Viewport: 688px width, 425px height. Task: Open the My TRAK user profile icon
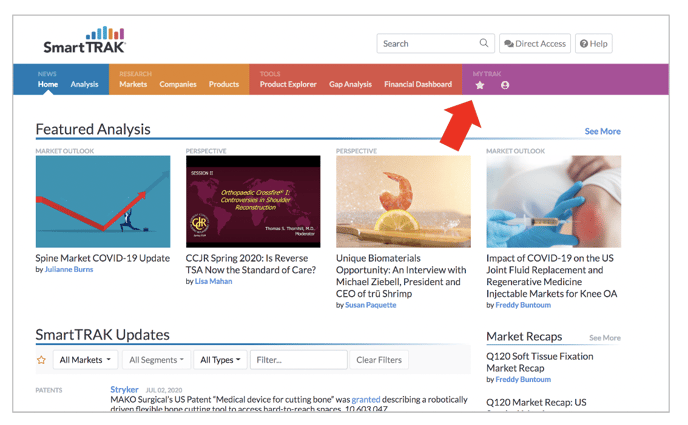505,85
